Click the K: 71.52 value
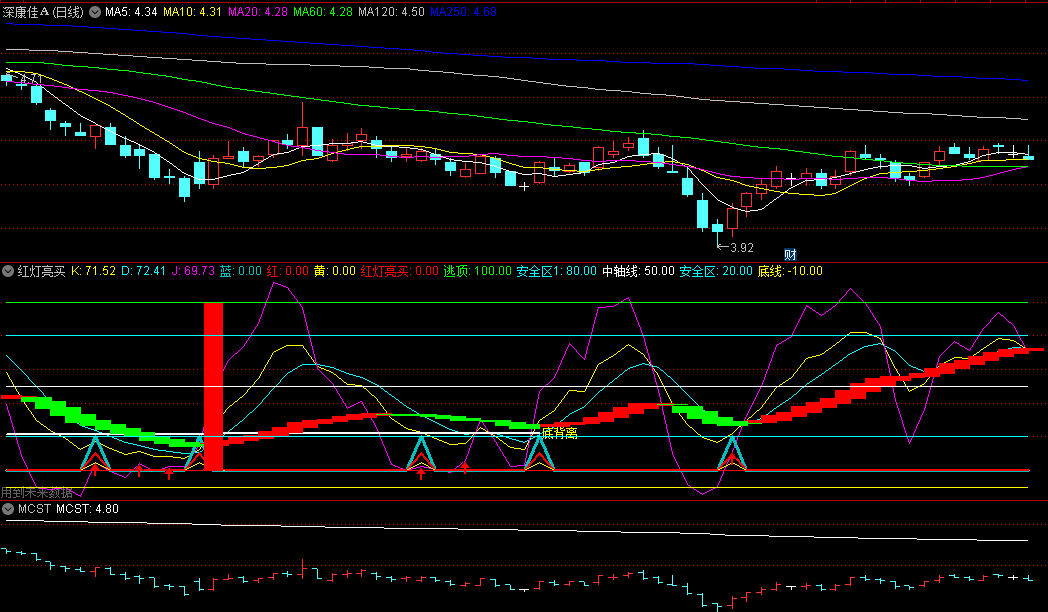The height and width of the screenshot is (612, 1048). point(94,271)
